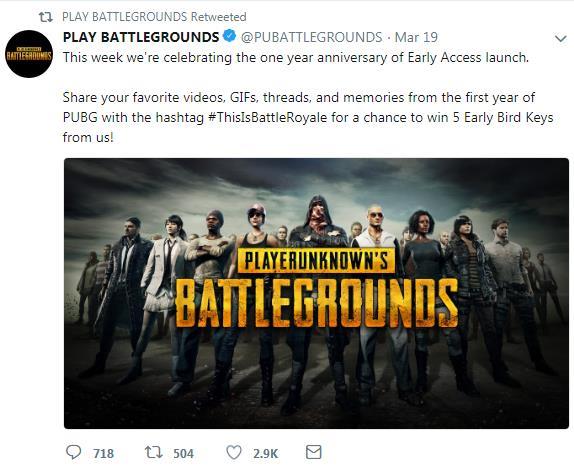Click the reply speech bubble icon
Viewport: 574px width, 470px height.
(x=73, y=452)
